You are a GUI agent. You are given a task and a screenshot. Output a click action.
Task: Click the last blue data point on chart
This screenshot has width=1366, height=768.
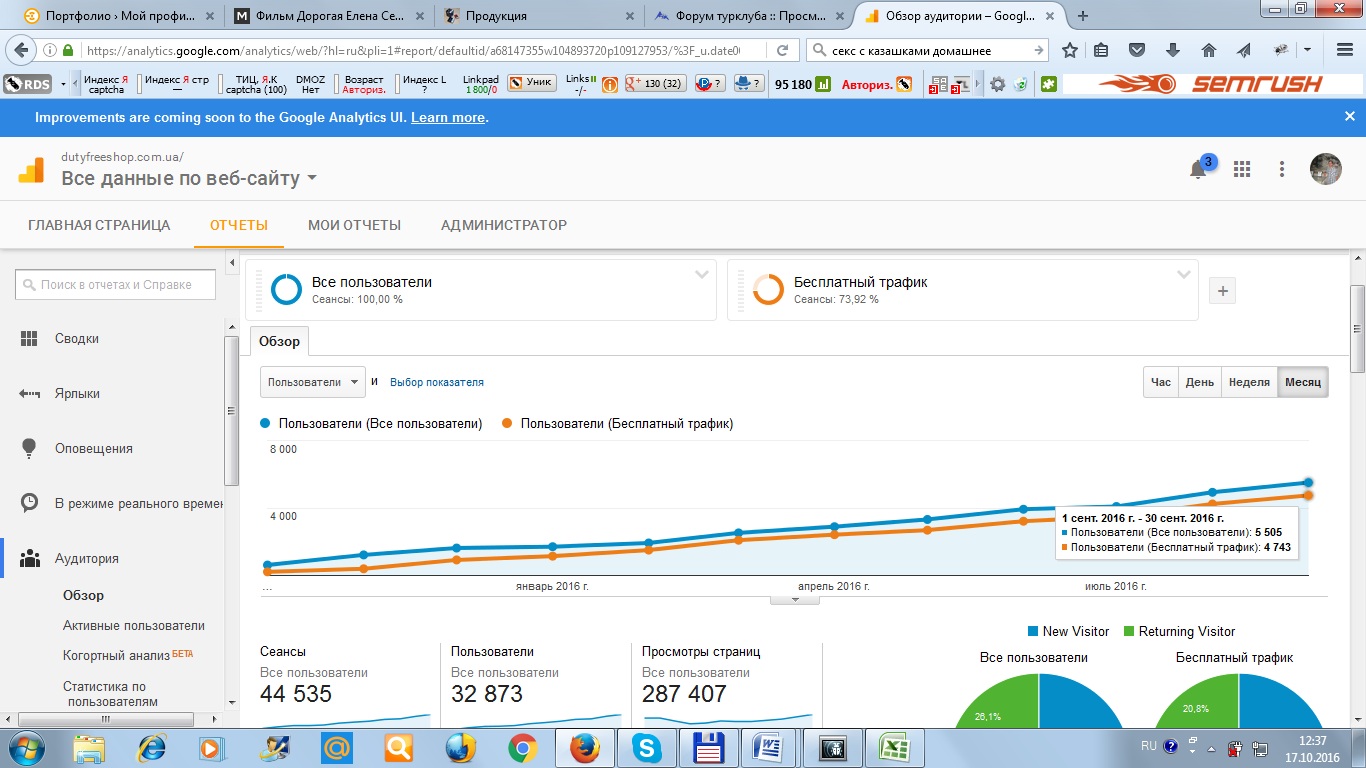(x=1308, y=483)
